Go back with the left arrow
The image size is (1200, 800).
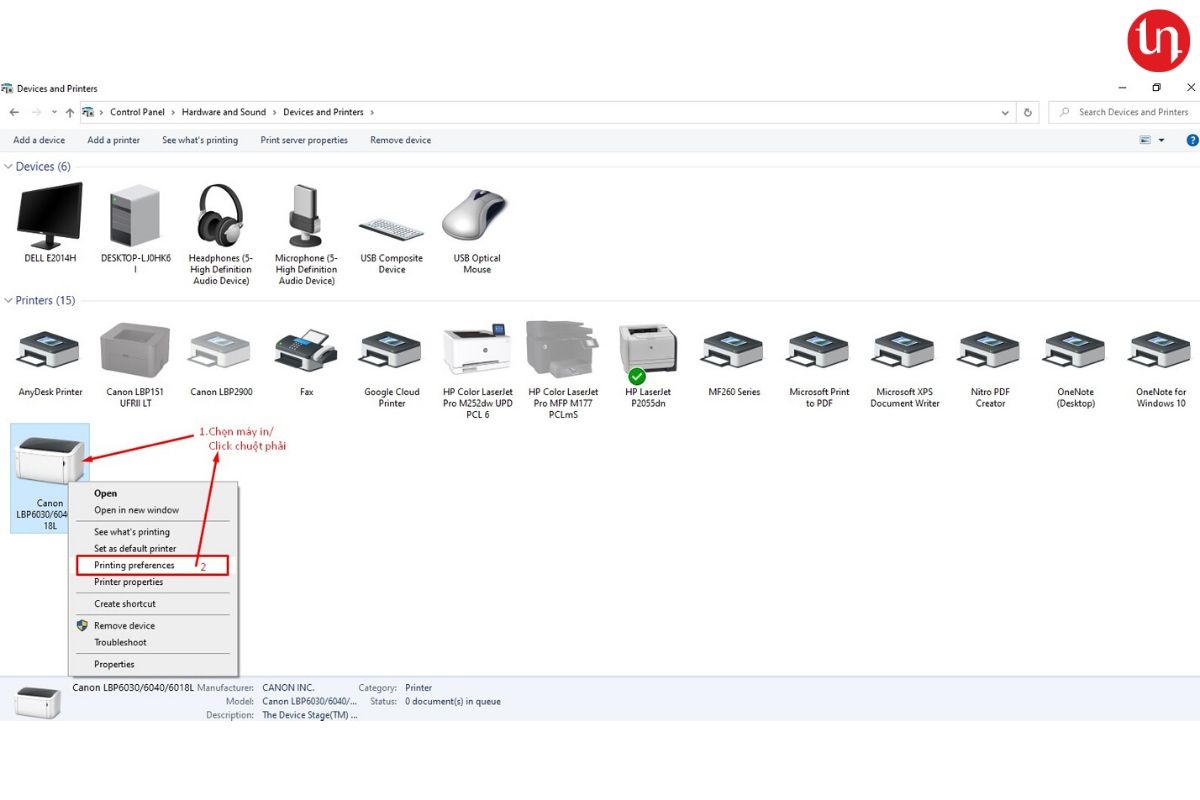14,112
